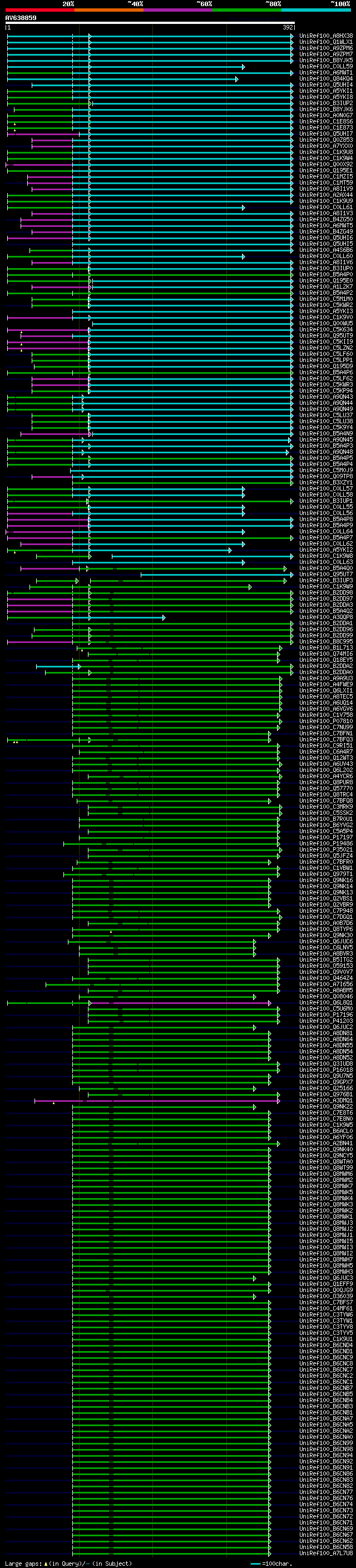Open UniRef100_B1L713 hit
This screenshot has width=356, height=1568.
326,648
